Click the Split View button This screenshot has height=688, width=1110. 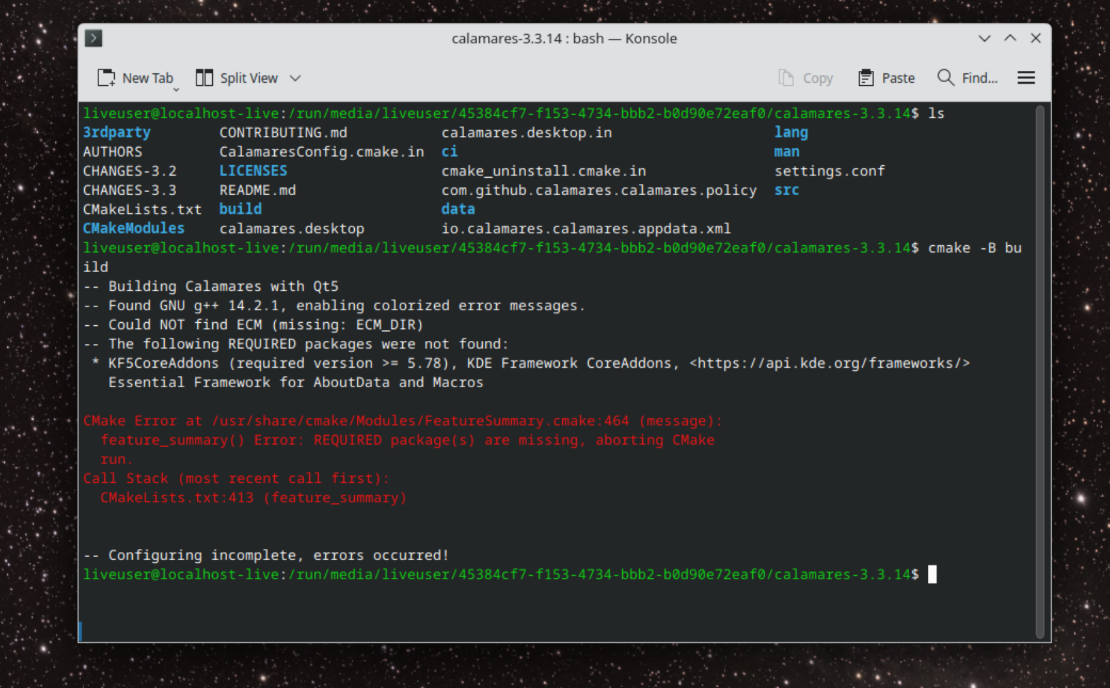(x=237, y=78)
